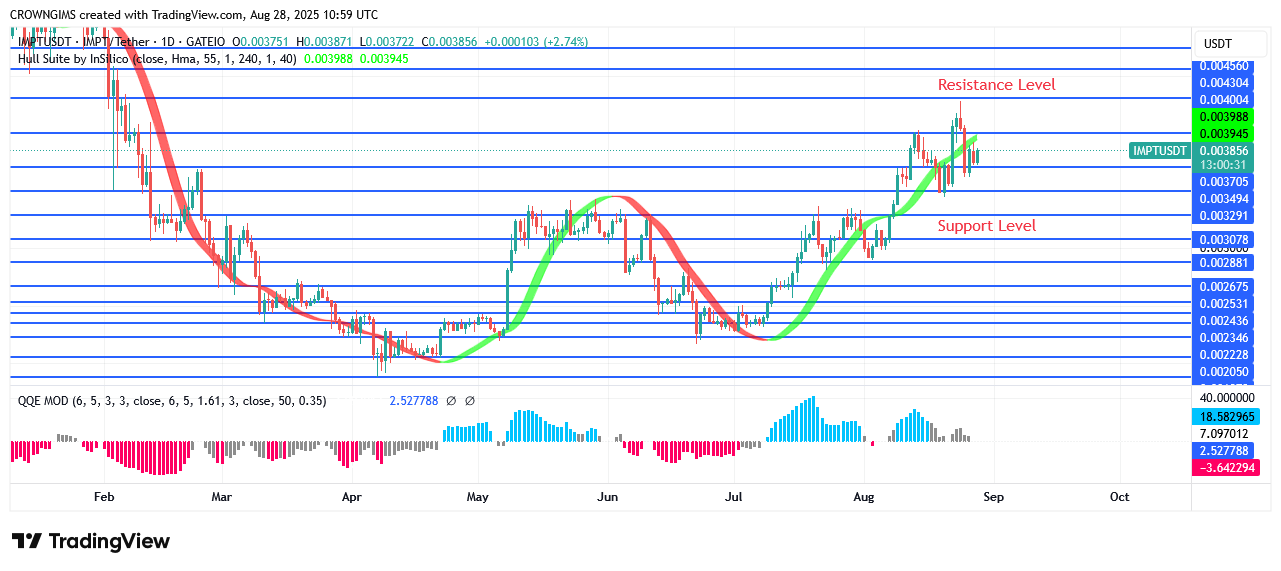Click the pink -3.642294 indicator axis tag
Viewport: 1281px width, 571px height.
tap(1225, 467)
